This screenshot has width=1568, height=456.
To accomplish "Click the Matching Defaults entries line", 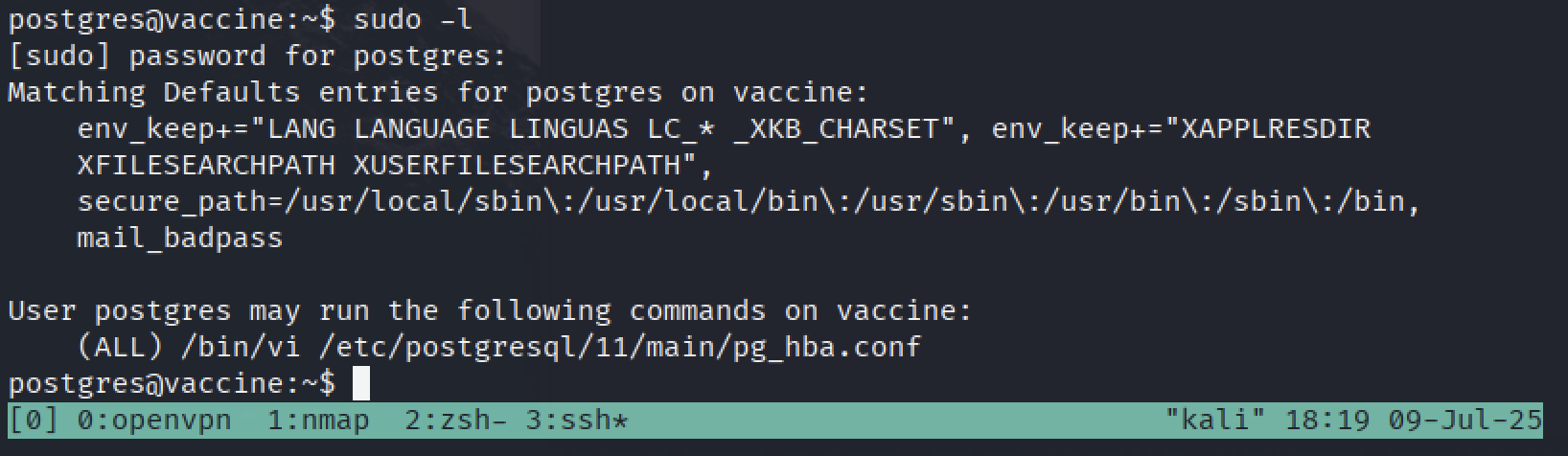I will [x=438, y=92].
